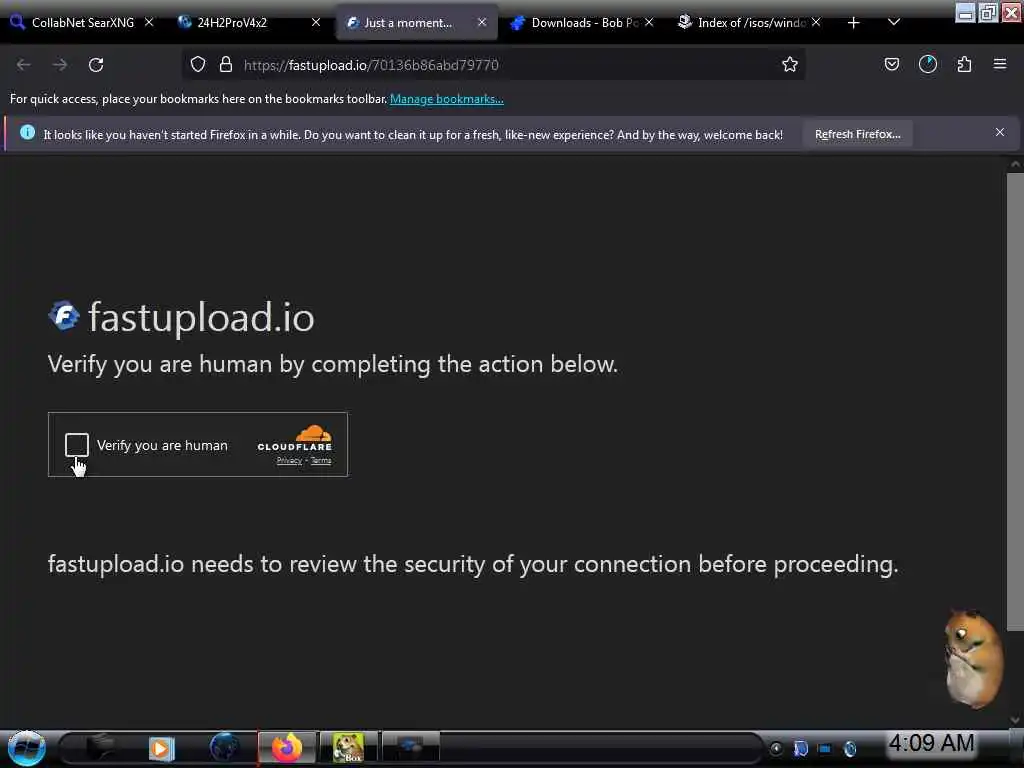Screen dimensions: 1024x768
Task: Click the padlock site info icon
Action: click(x=226, y=65)
